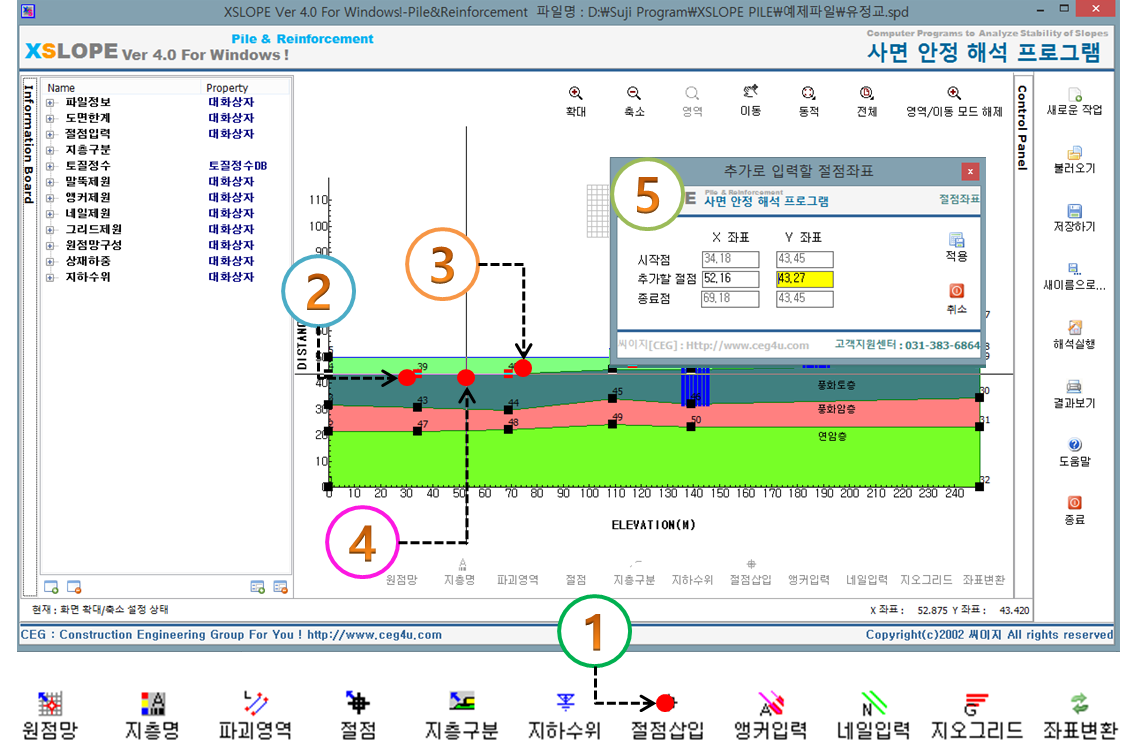The height and width of the screenshot is (755, 1132).
Task: Click the 앵커입력 icon in the enlarged strip
Action: pos(771,703)
